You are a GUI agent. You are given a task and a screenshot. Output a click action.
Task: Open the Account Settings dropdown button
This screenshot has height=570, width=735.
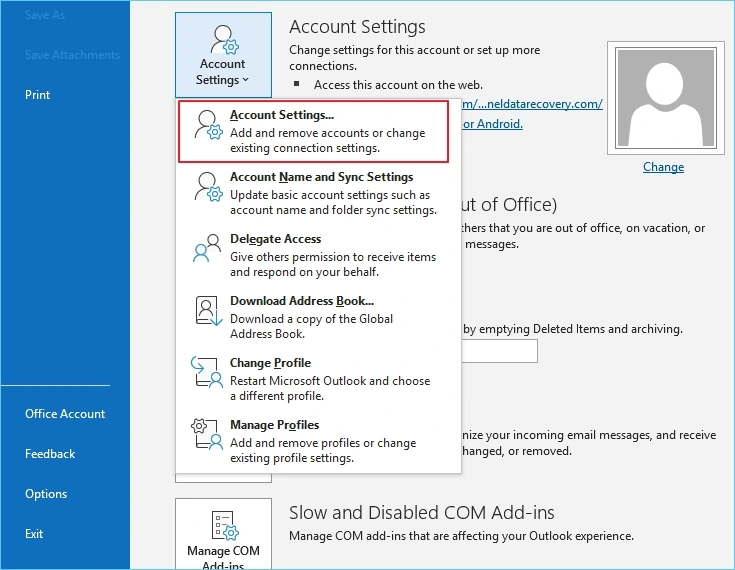click(x=223, y=55)
